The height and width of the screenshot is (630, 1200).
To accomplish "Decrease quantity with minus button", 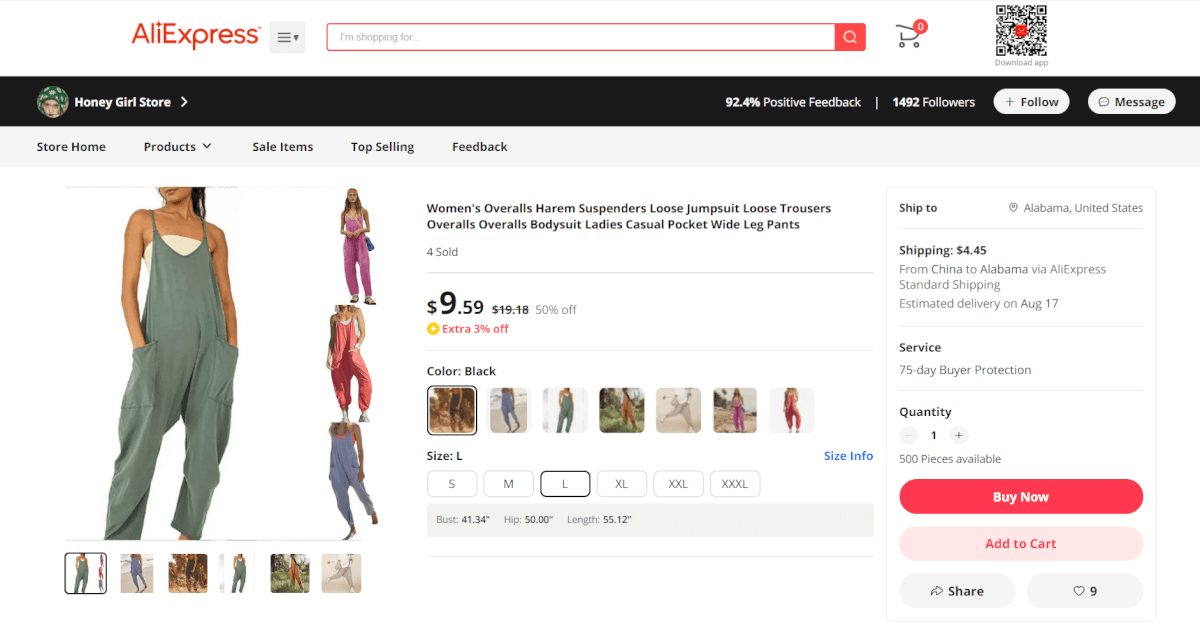I will [908, 435].
